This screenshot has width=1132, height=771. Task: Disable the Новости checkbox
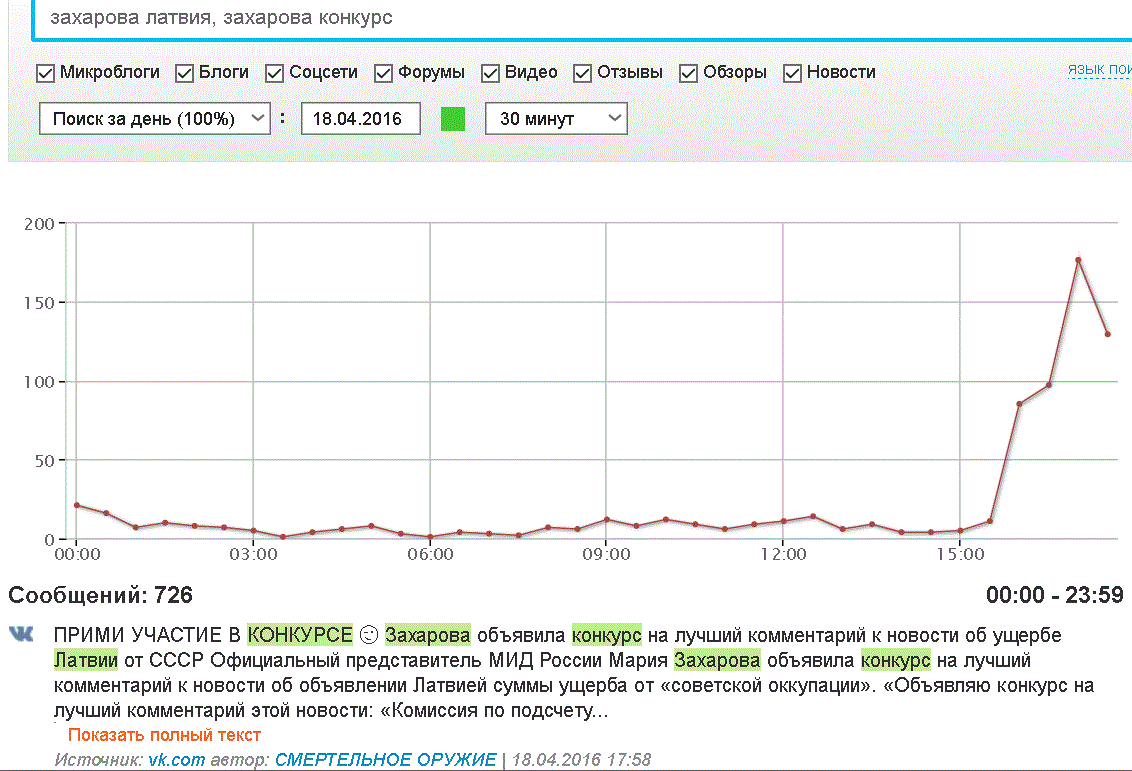793,73
